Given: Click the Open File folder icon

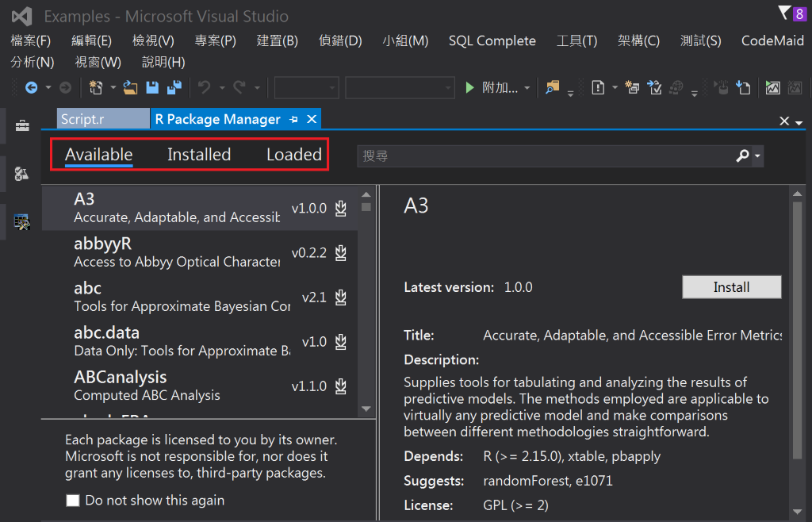Looking at the screenshot, I should coord(130,88).
